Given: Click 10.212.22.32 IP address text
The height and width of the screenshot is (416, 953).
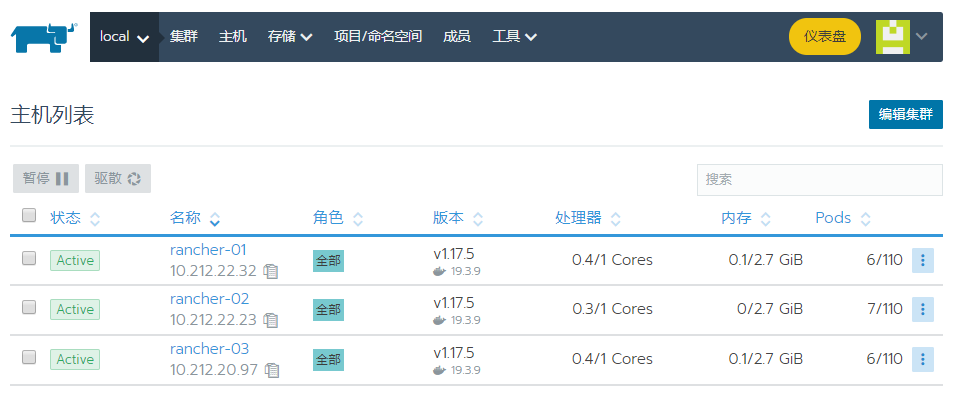Looking at the screenshot, I should coord(213,271).
